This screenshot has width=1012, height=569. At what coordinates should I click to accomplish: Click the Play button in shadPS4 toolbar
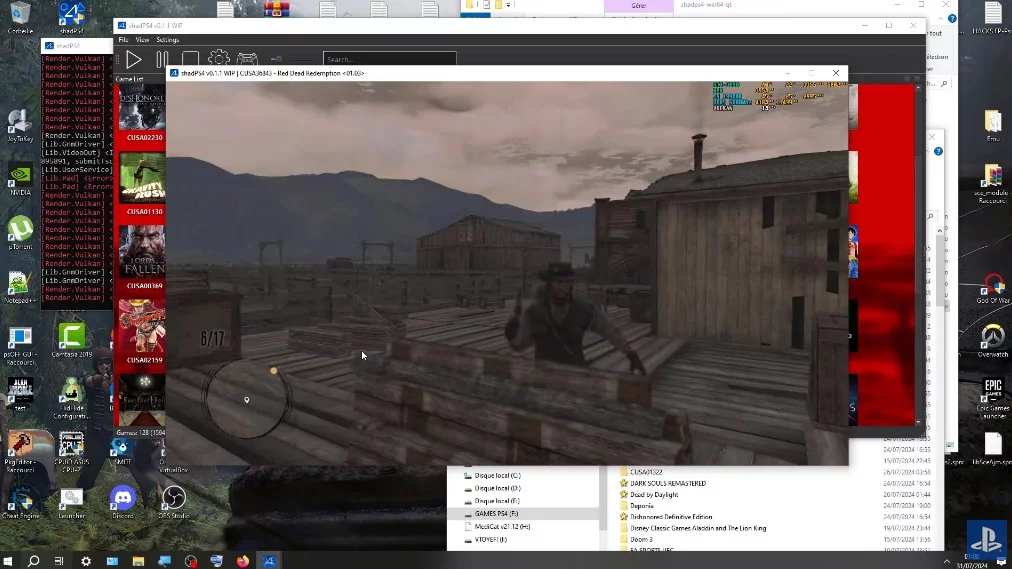pos(134,59)
